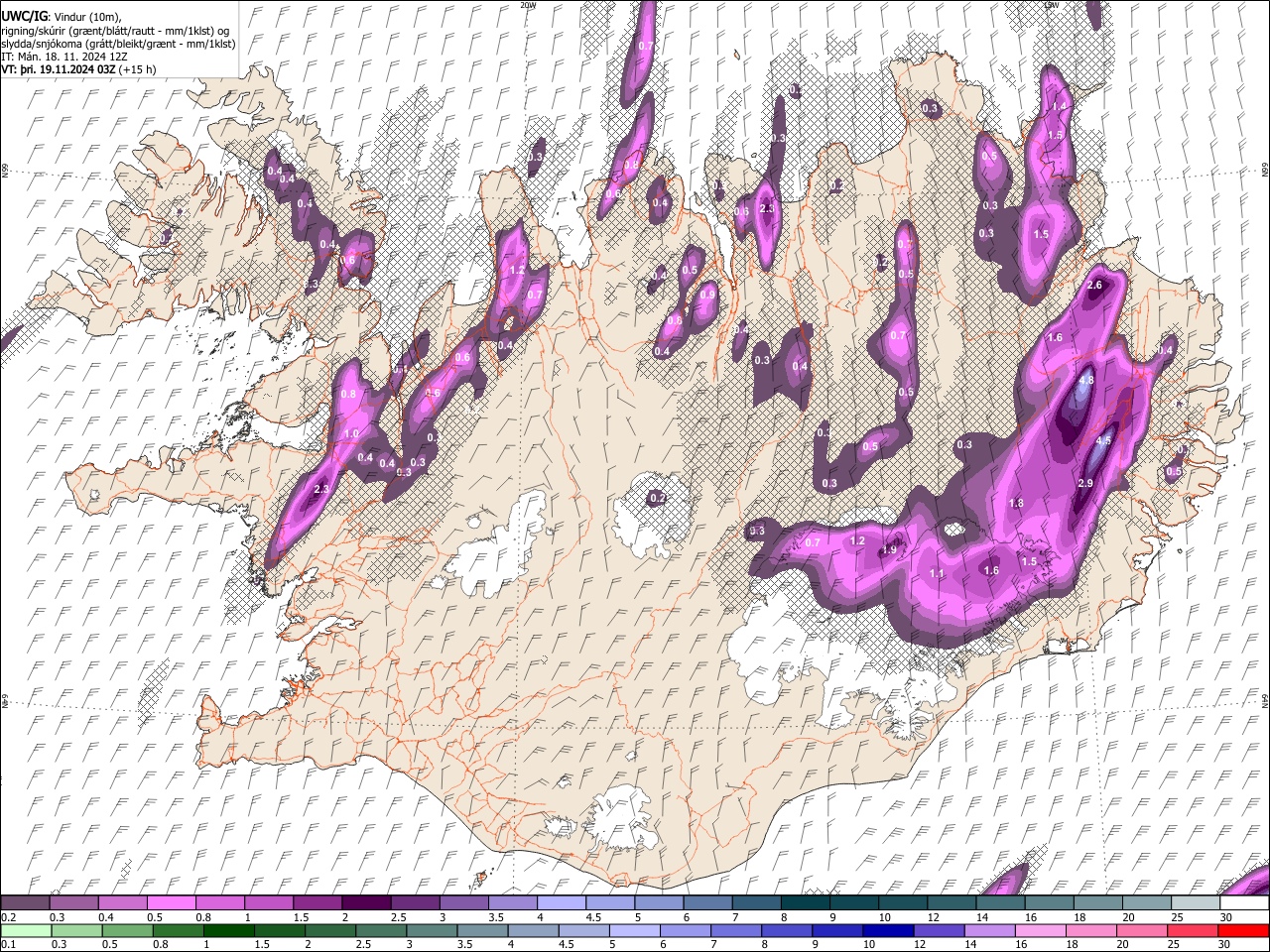Screen dimensions: 1270x952
Task: Click the 20W longitude label
Action: tap(528, 5)
